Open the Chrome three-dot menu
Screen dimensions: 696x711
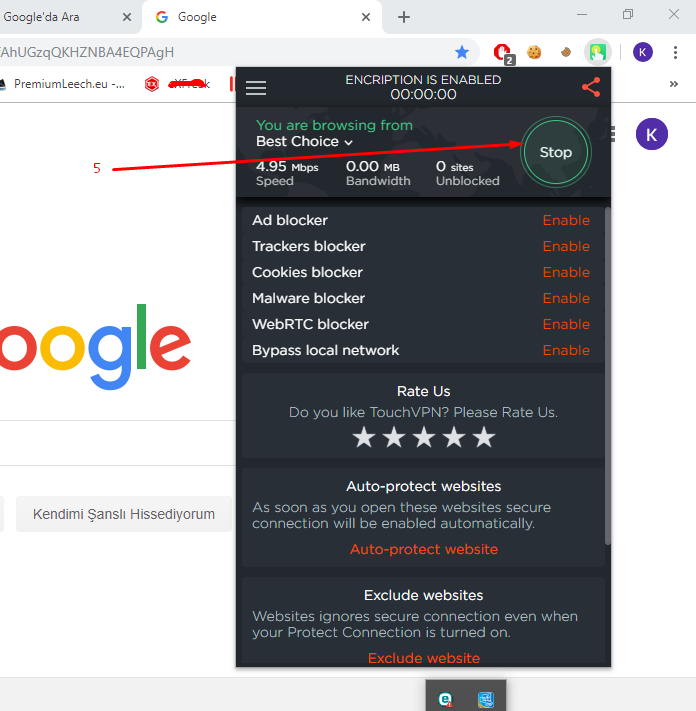tap(675, 53)
